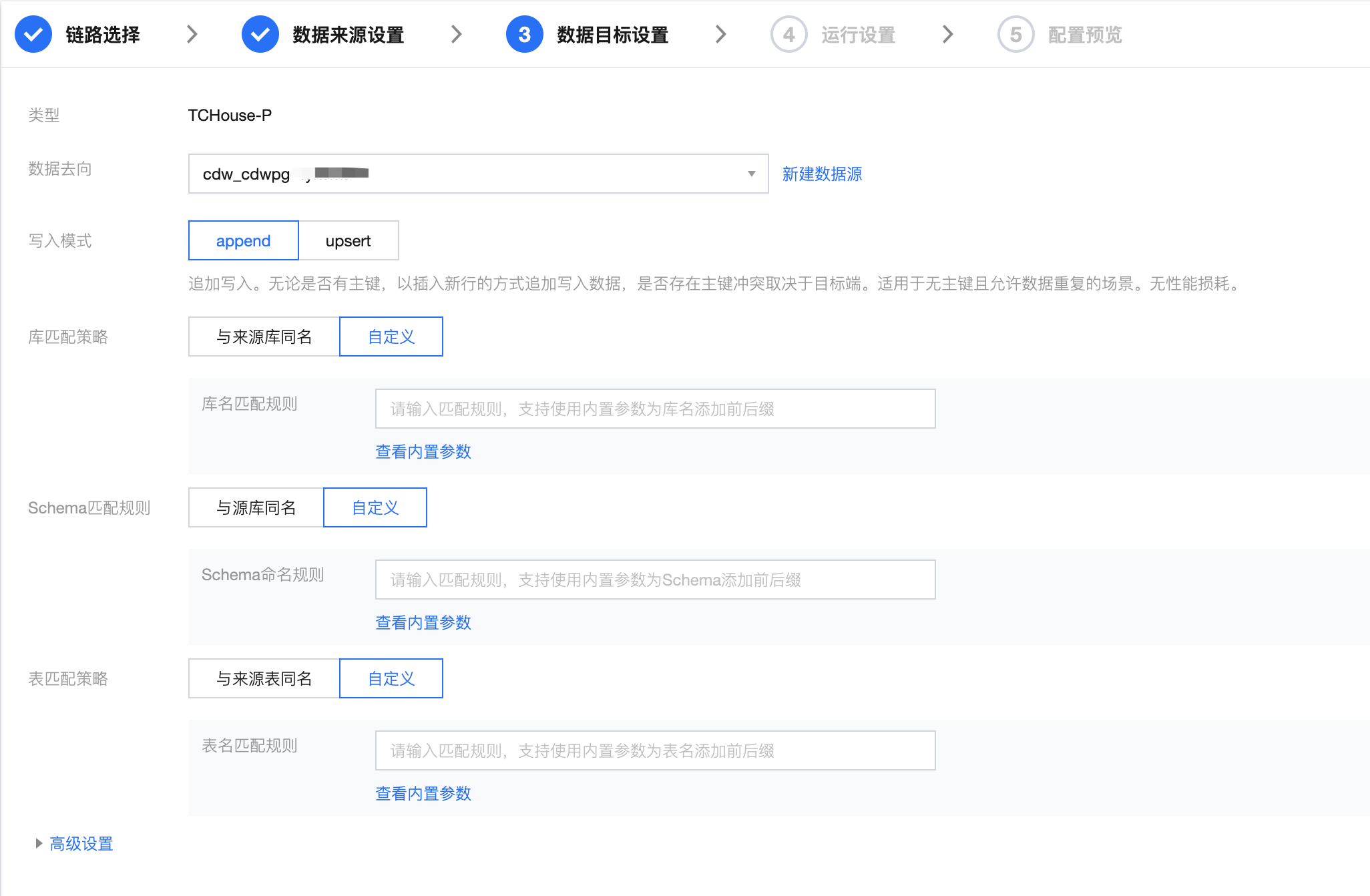Click the 新建数据源 link

822,174
